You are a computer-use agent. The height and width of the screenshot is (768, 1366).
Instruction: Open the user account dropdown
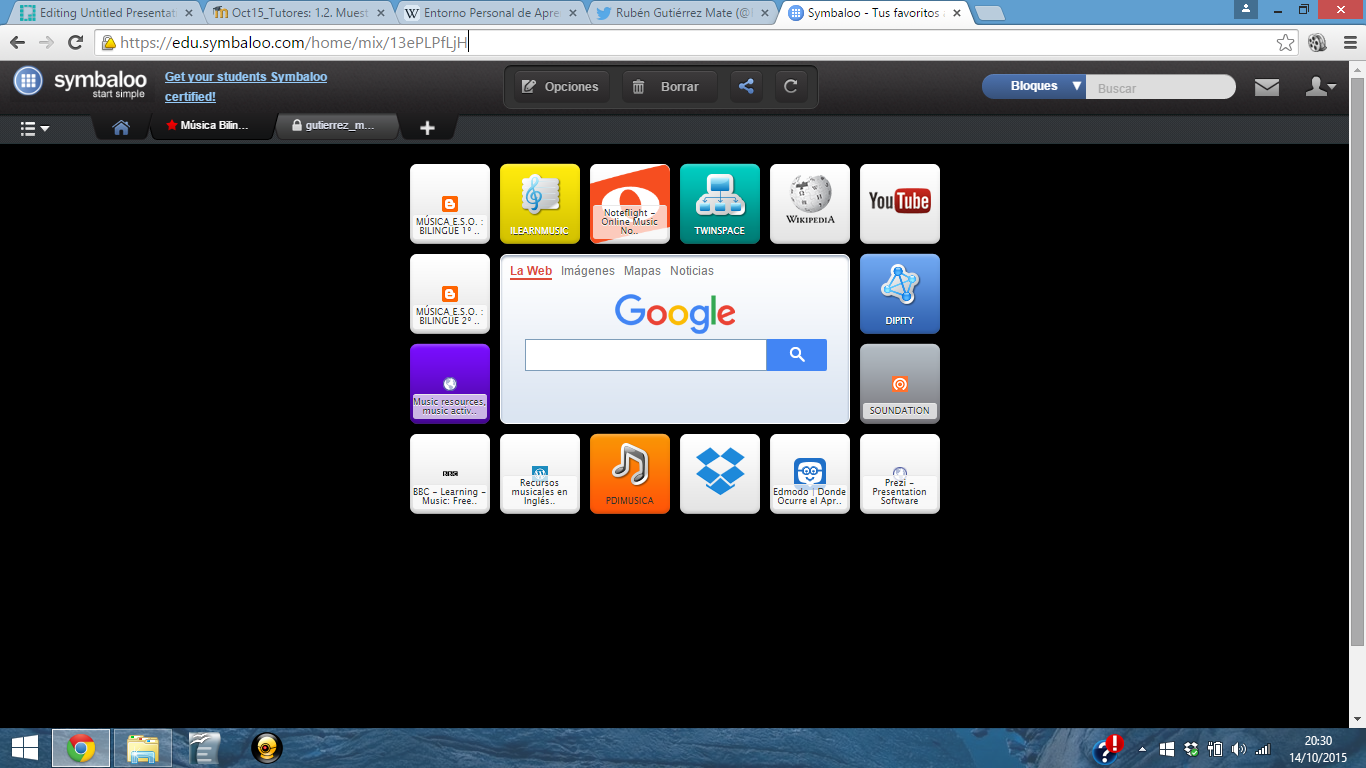[x=1319, y=87]
